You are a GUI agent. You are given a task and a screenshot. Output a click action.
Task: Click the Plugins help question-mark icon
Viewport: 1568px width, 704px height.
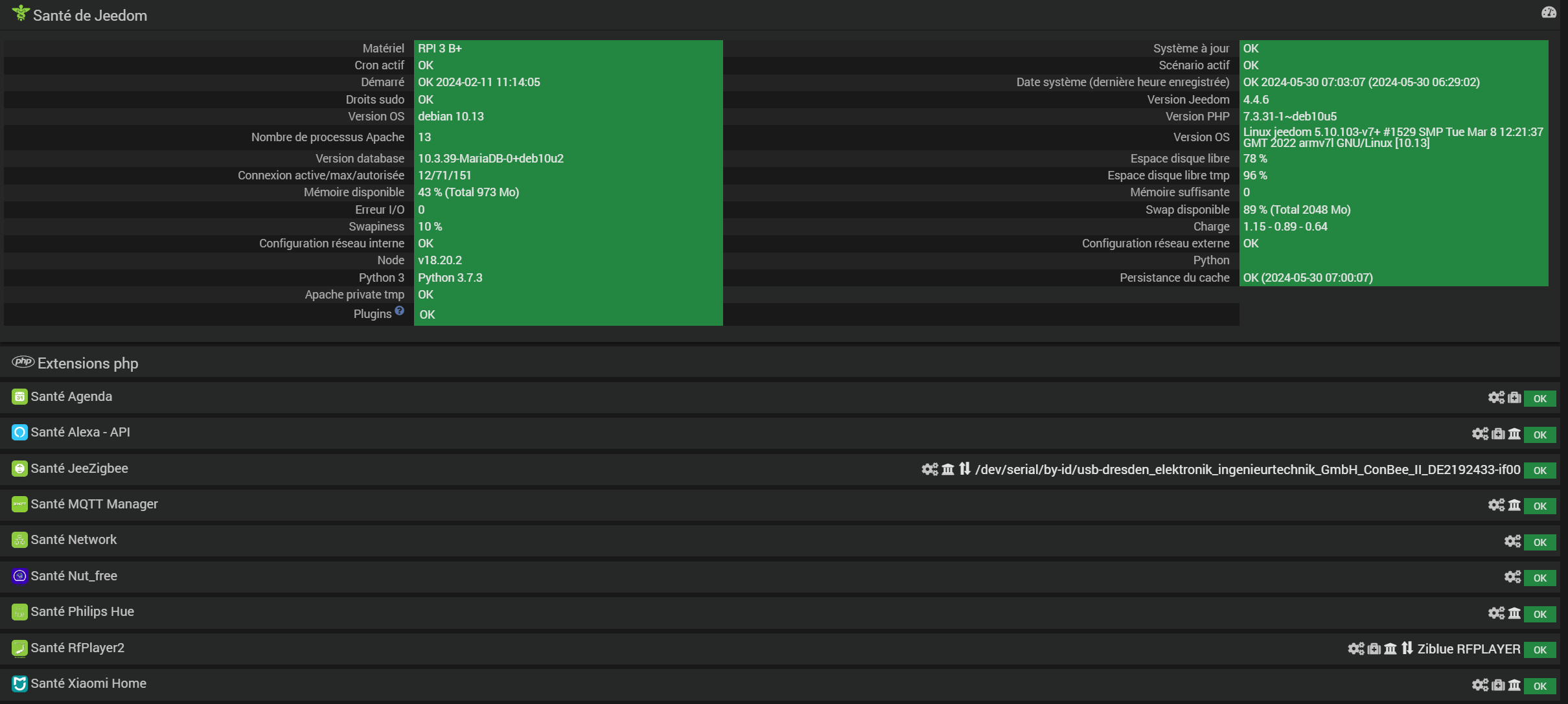point(400,311)
